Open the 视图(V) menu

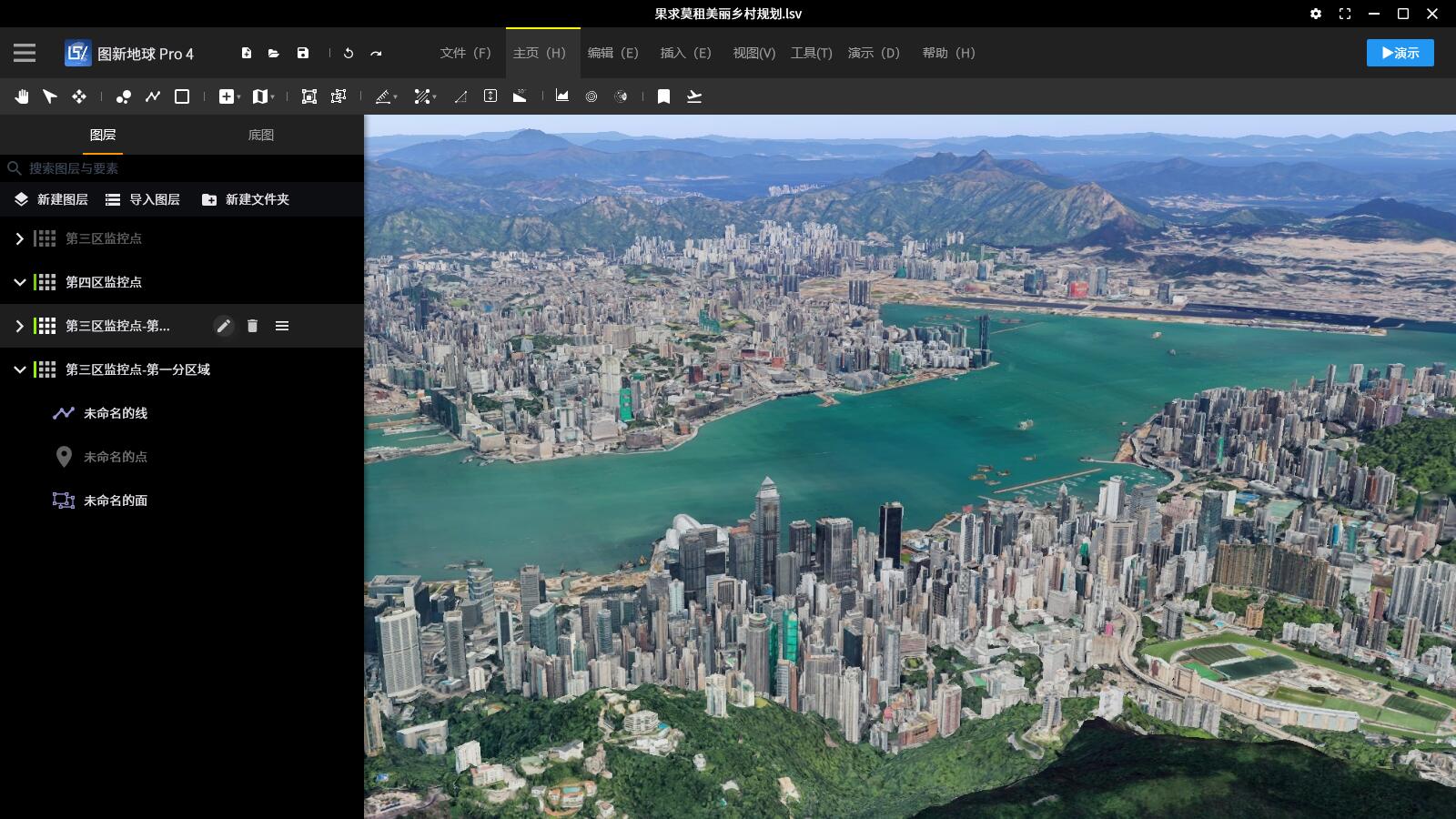[x=754, y=53]
